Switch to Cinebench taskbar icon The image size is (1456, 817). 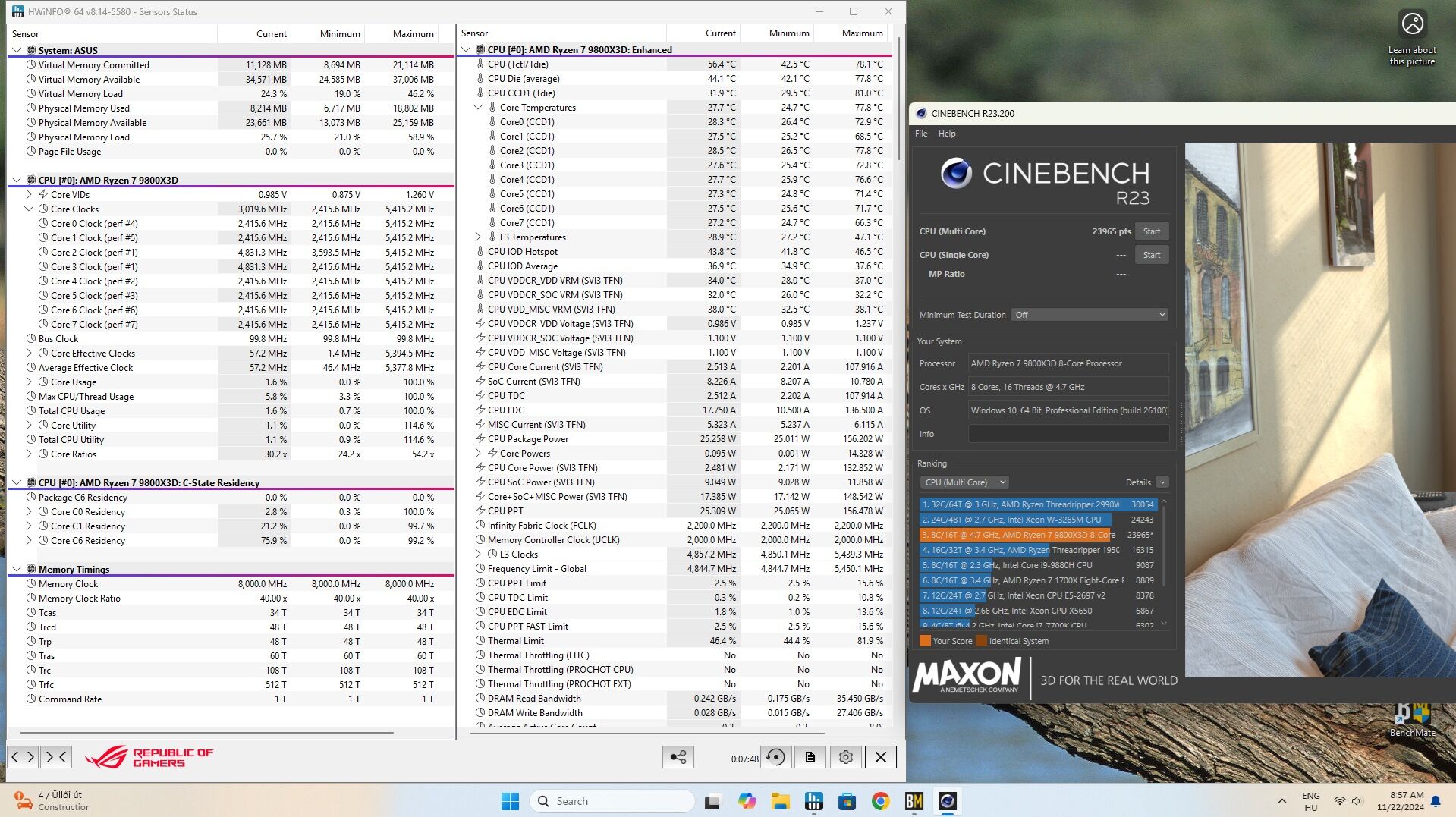(x=947, y=801)
